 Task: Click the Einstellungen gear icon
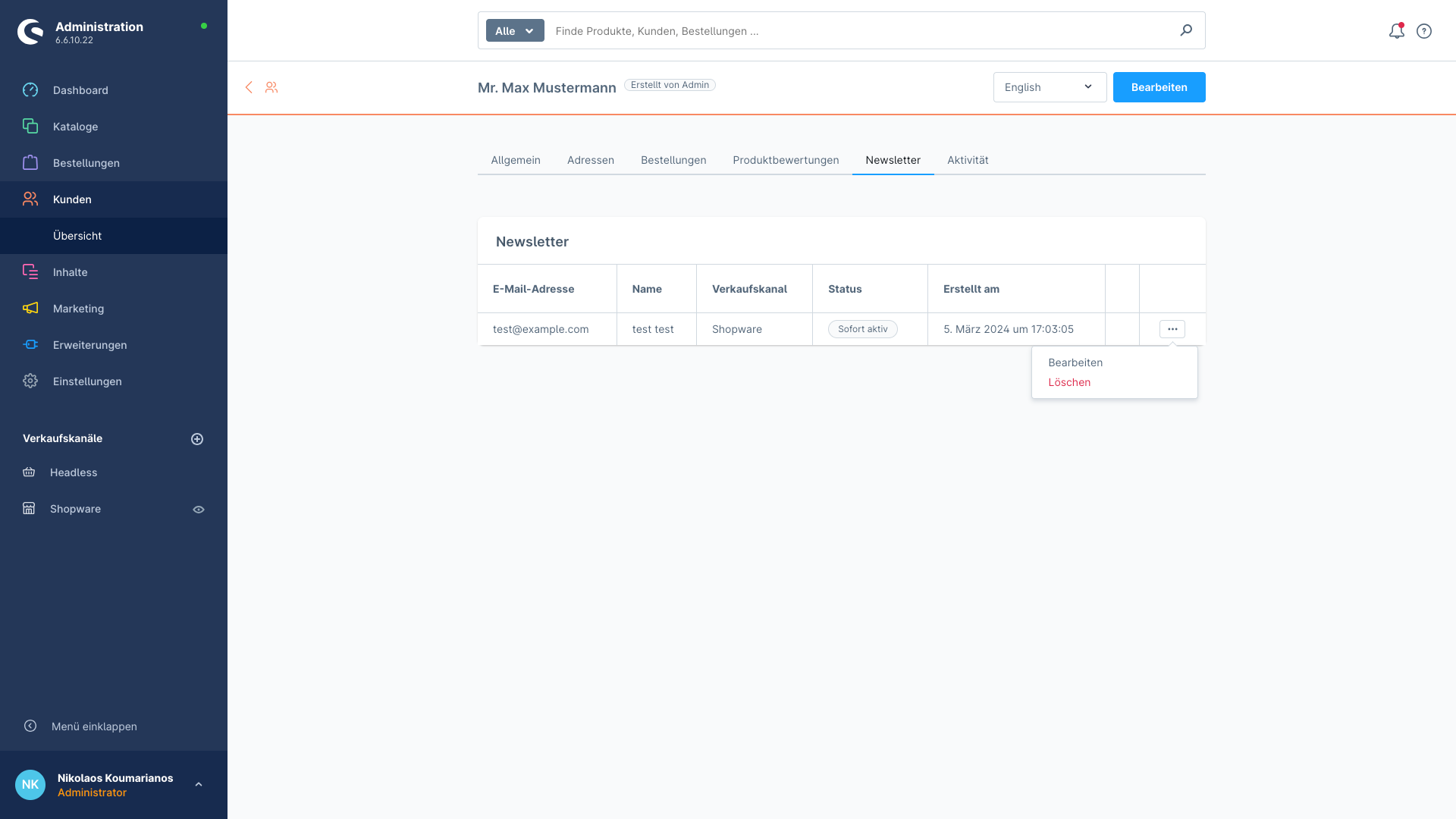30,381
